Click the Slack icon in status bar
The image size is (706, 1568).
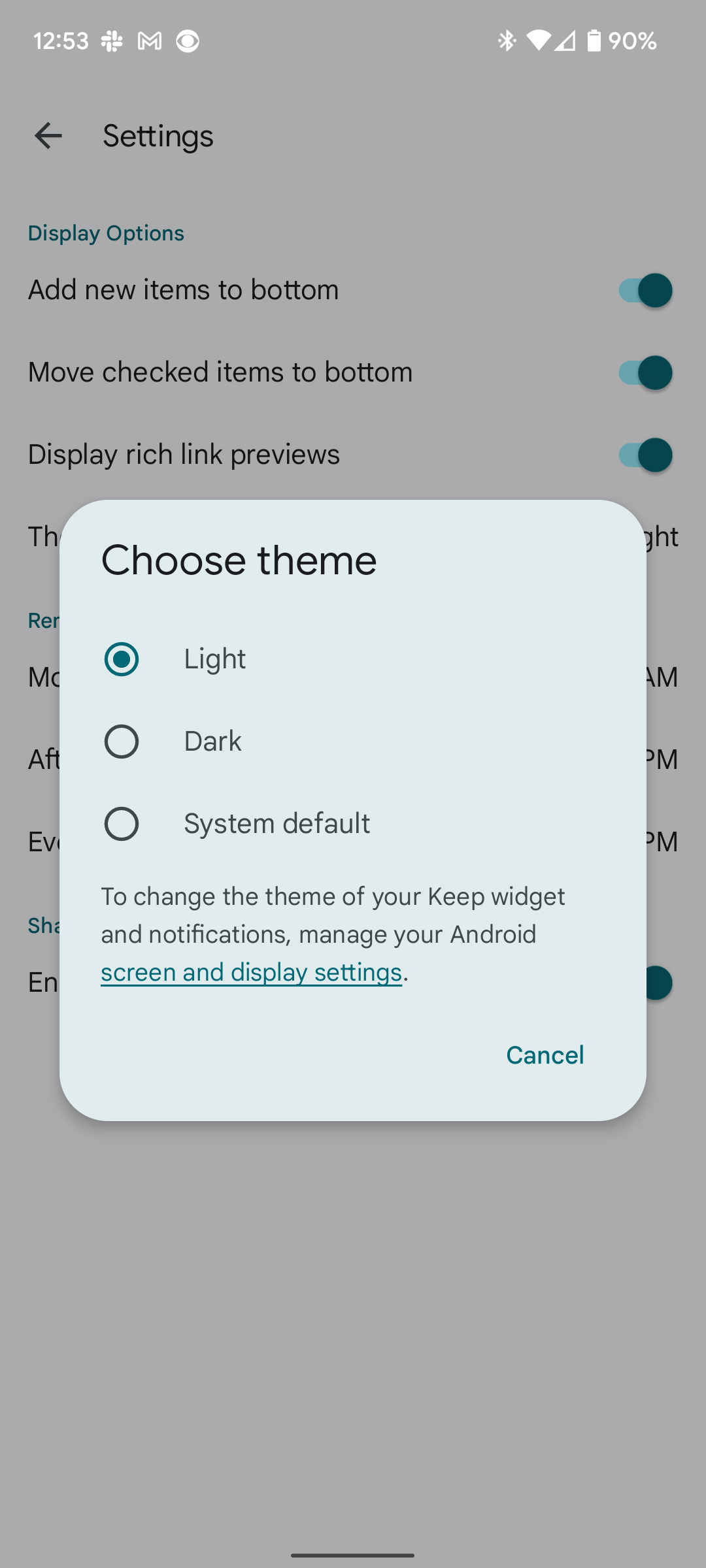pyautogui.click(x=112, y=41)
